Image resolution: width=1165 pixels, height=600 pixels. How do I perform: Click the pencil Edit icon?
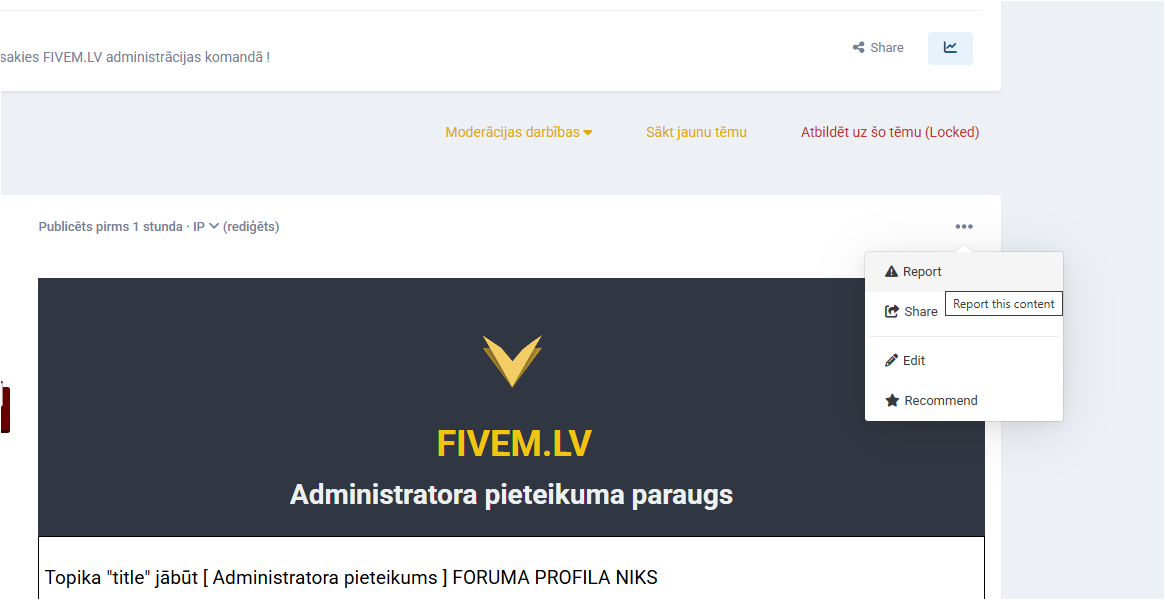tap(892, 360)
